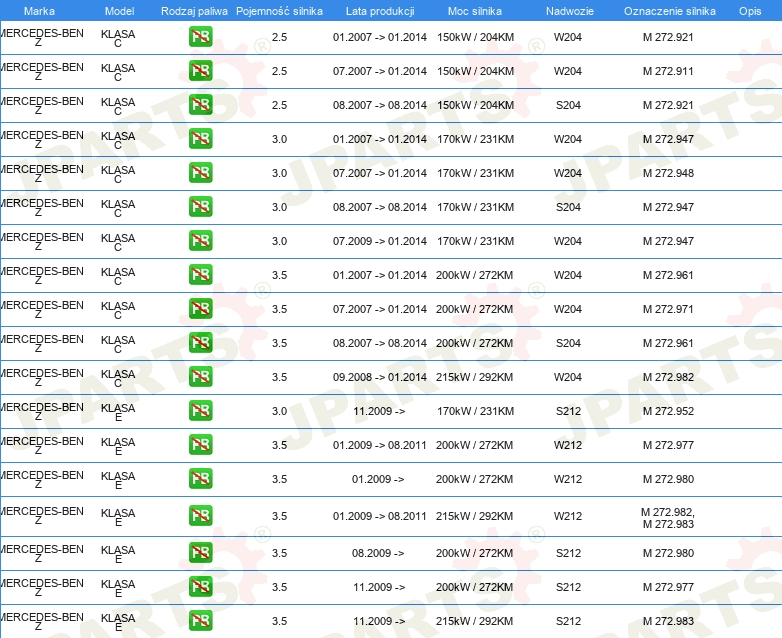The height and width of the screenshot is (638, 782).
Task: Select engine code M 272.948
Action: (x=668, y=173)
